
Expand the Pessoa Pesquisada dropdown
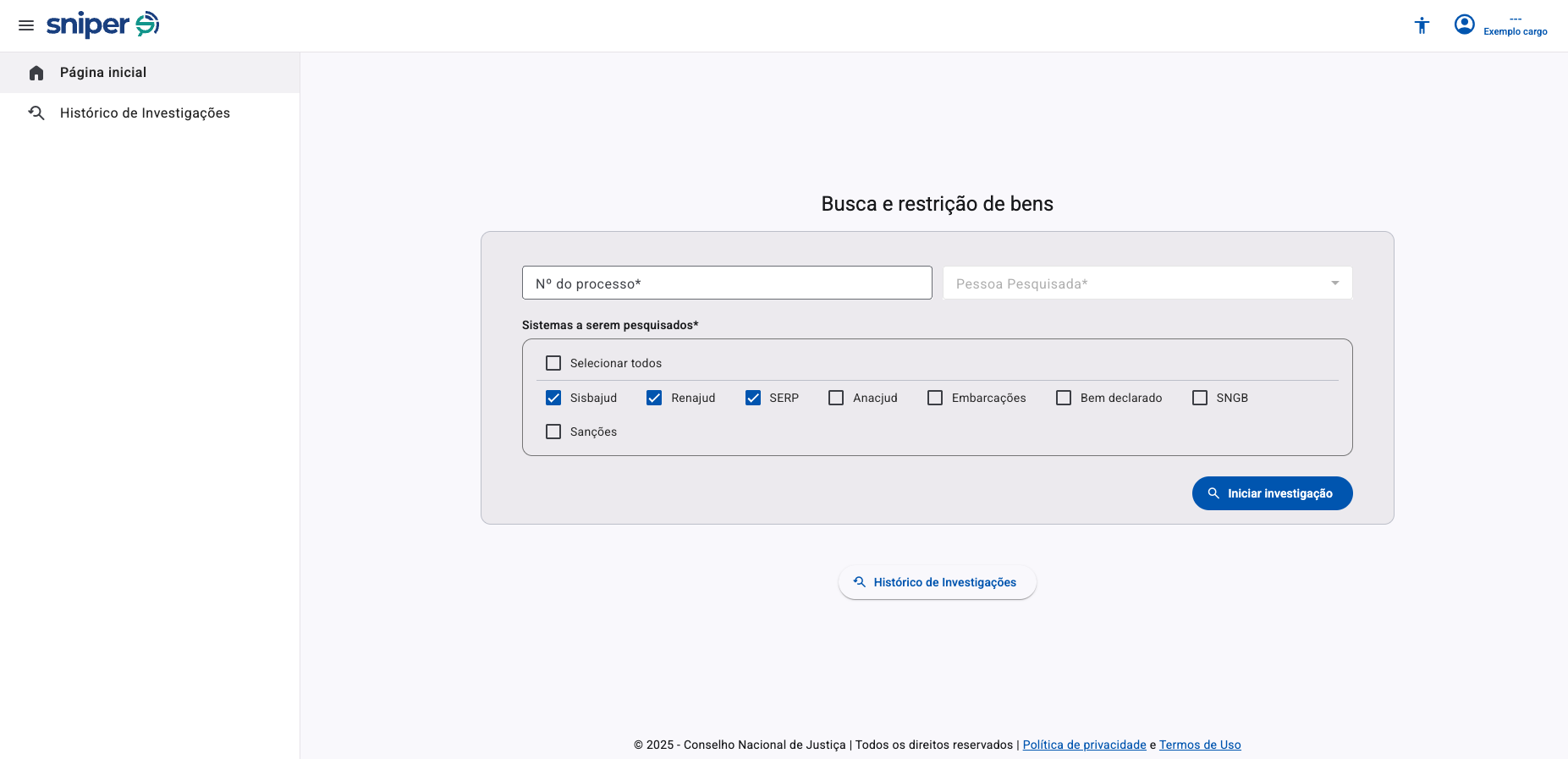[x=1134, y=283]
